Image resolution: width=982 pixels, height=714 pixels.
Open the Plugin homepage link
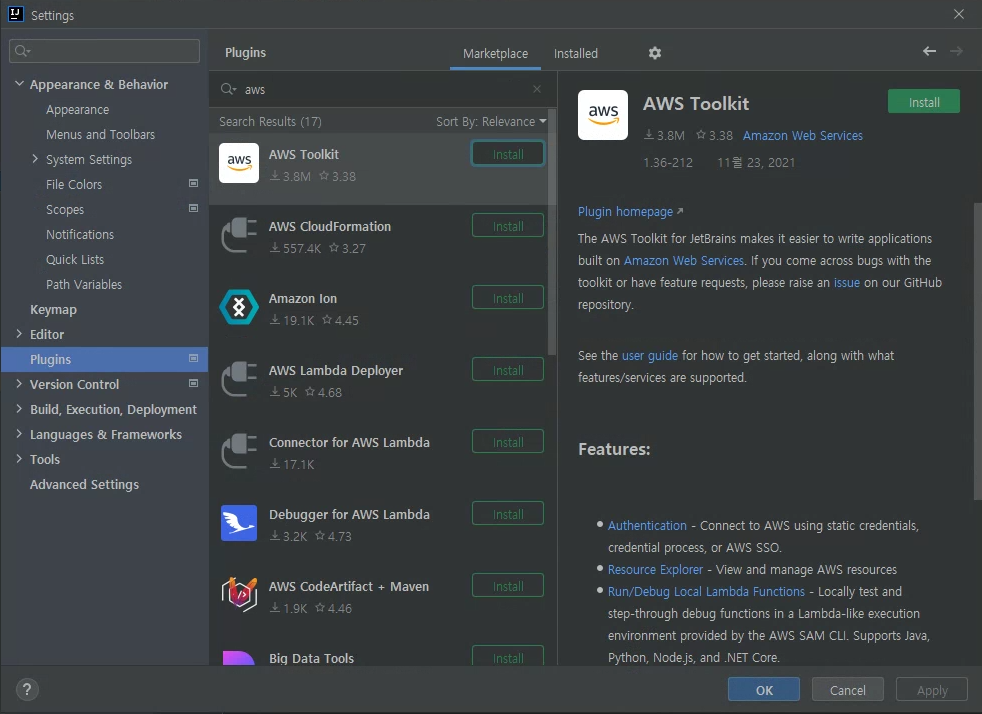(630, 212)
